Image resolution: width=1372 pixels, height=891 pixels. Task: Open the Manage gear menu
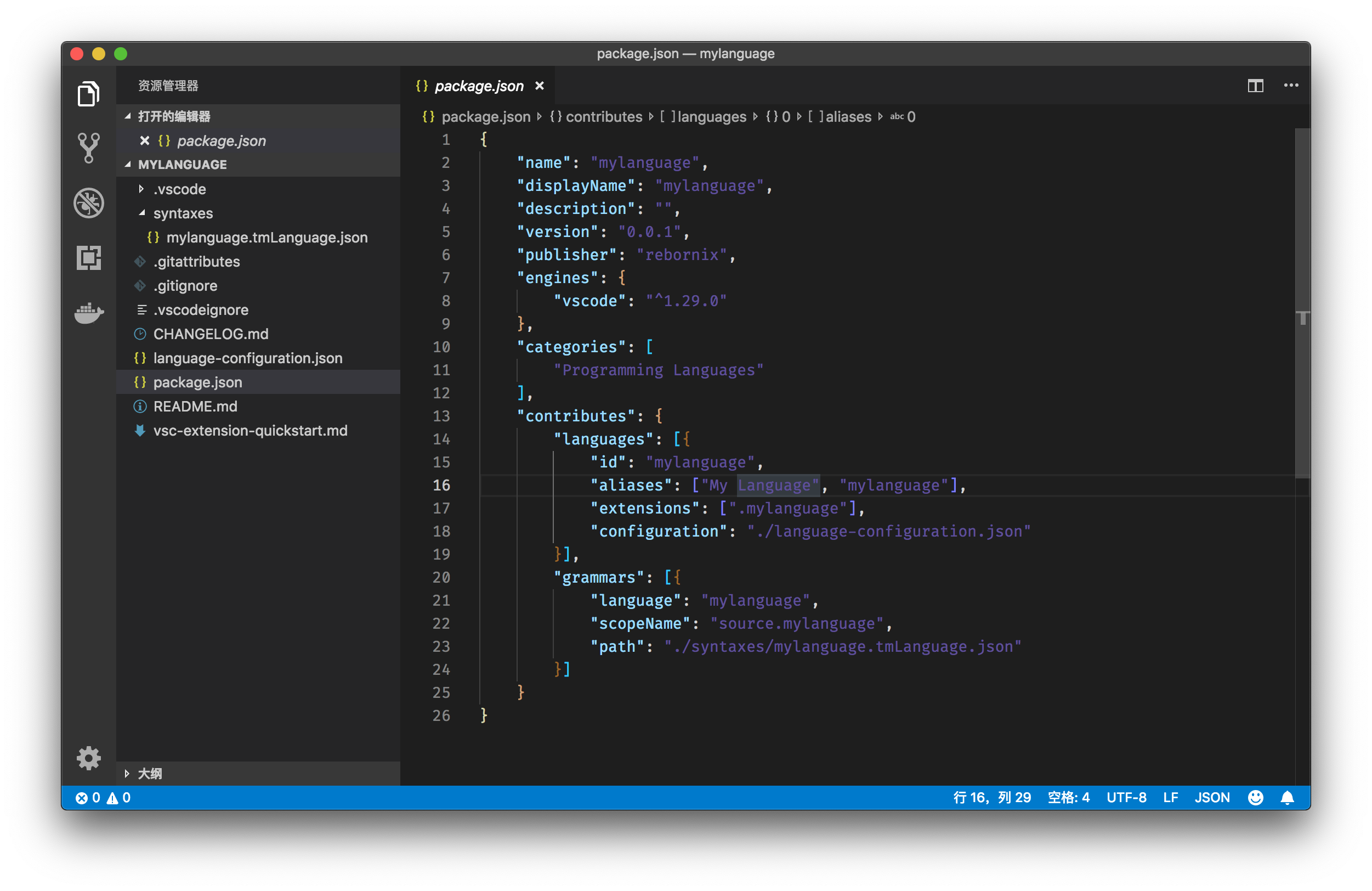(x=88, y=758)
